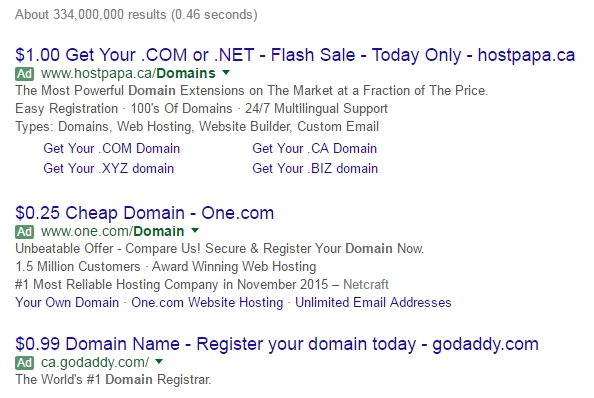Visit the Unlimited Email Addresses link
This screenshot has width=594, height=398.
(x=373, y=303)
